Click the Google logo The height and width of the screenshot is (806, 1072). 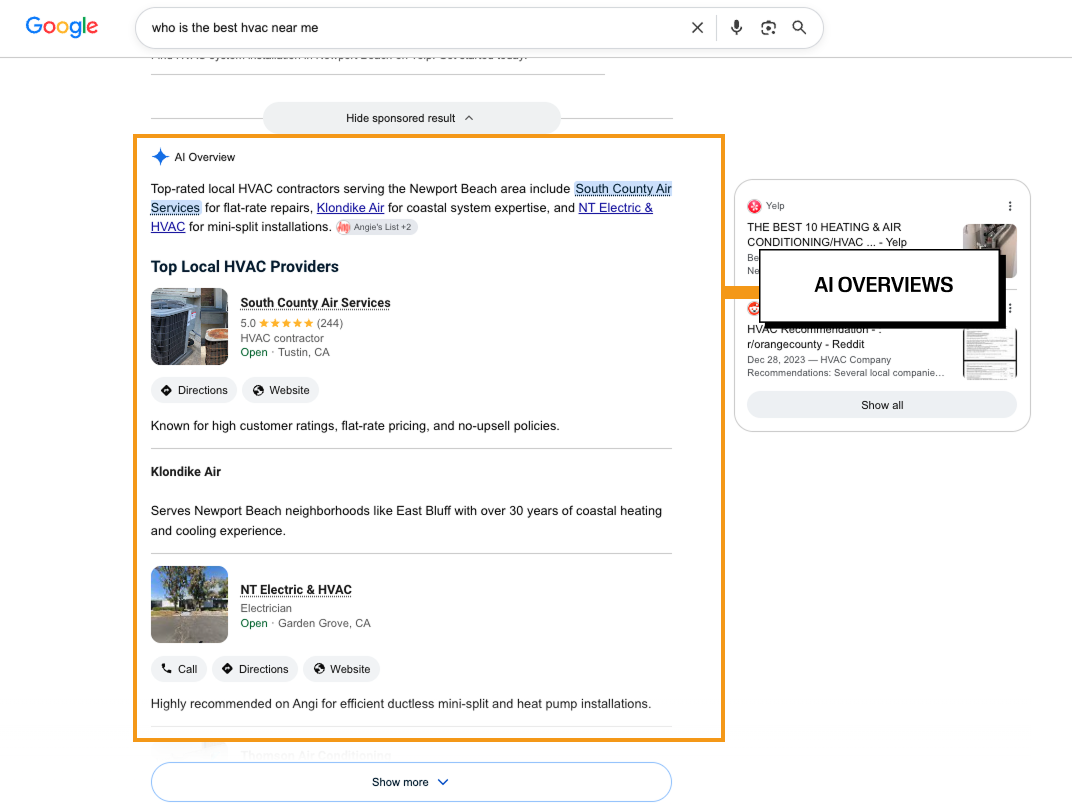62,27
